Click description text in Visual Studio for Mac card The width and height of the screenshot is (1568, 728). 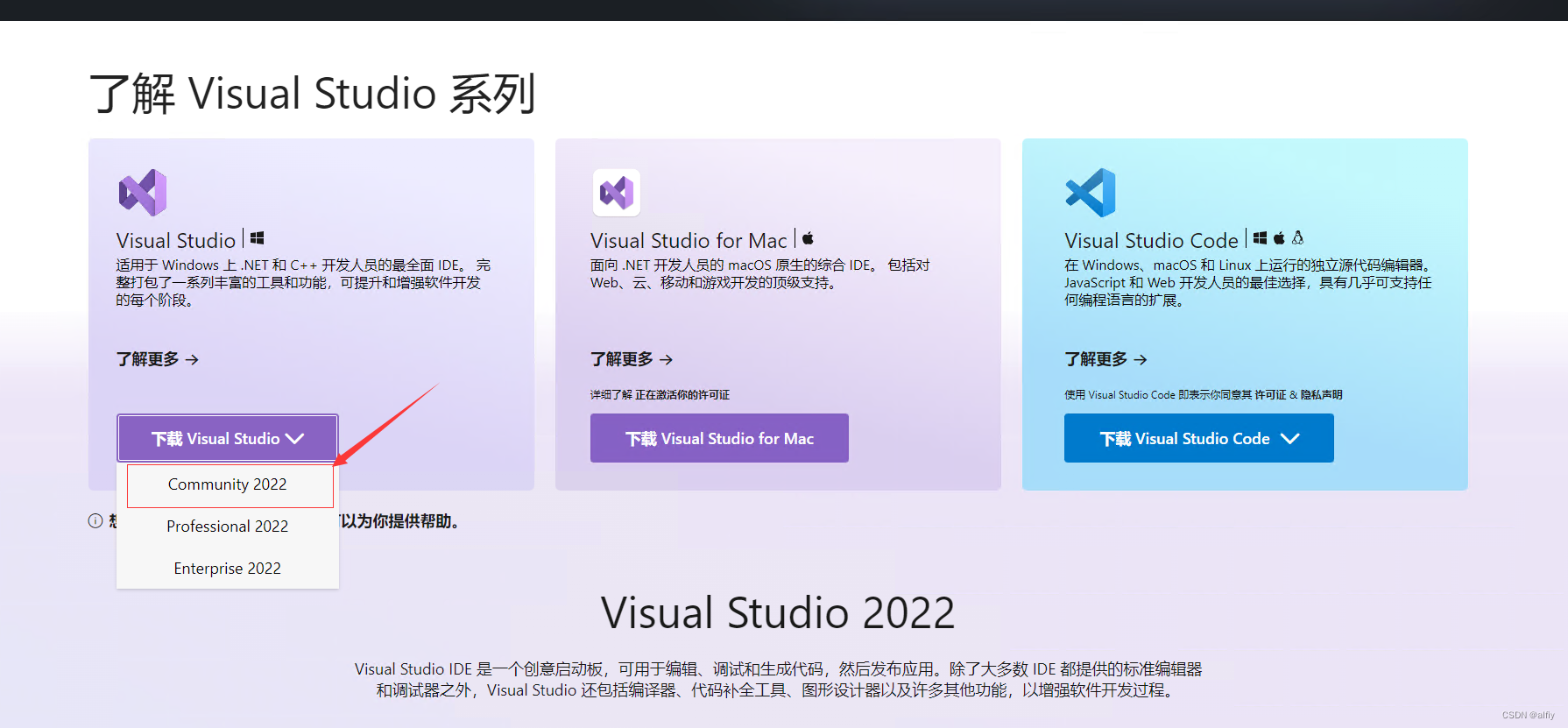[x=759, y=274]
